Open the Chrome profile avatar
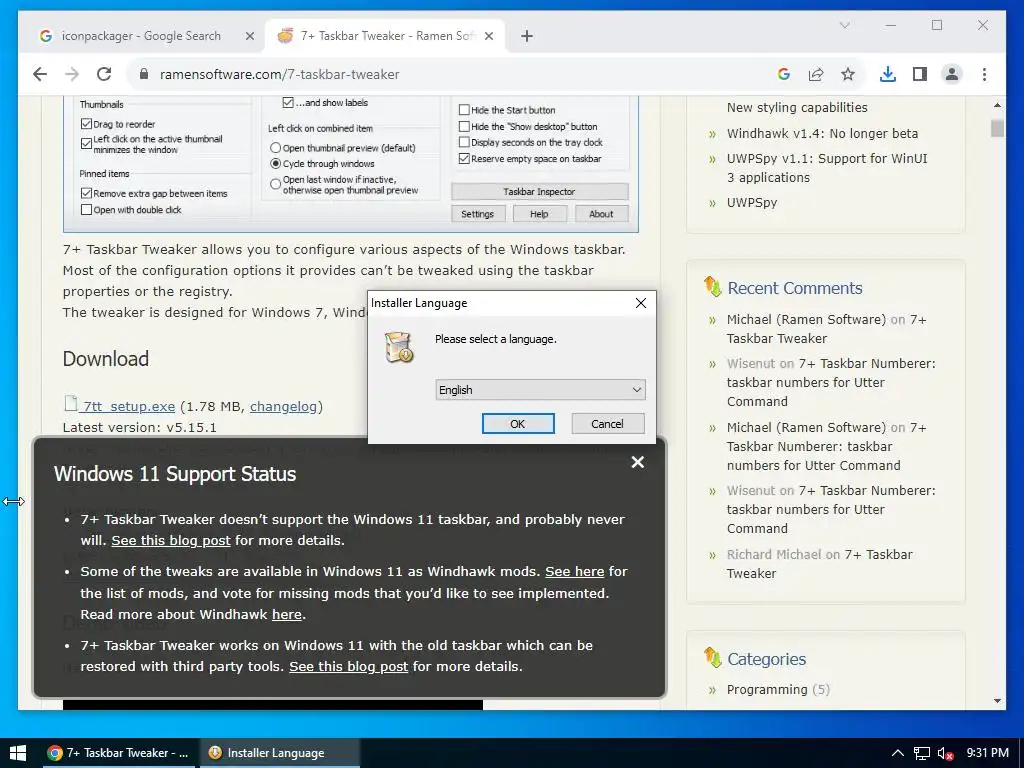Screen dimensions: 1024x768 coord(952,74)
